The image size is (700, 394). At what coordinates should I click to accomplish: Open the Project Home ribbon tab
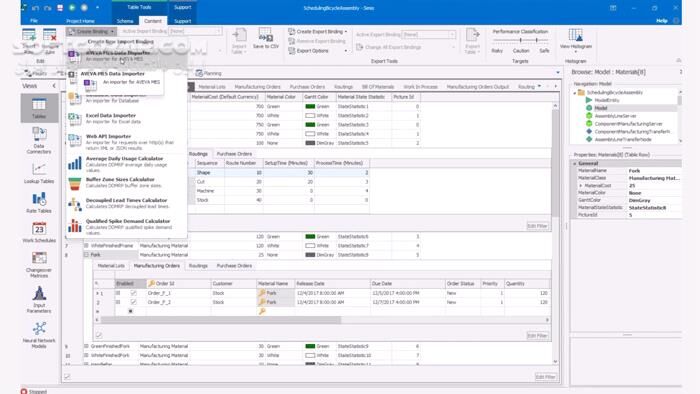click(80, 21)
